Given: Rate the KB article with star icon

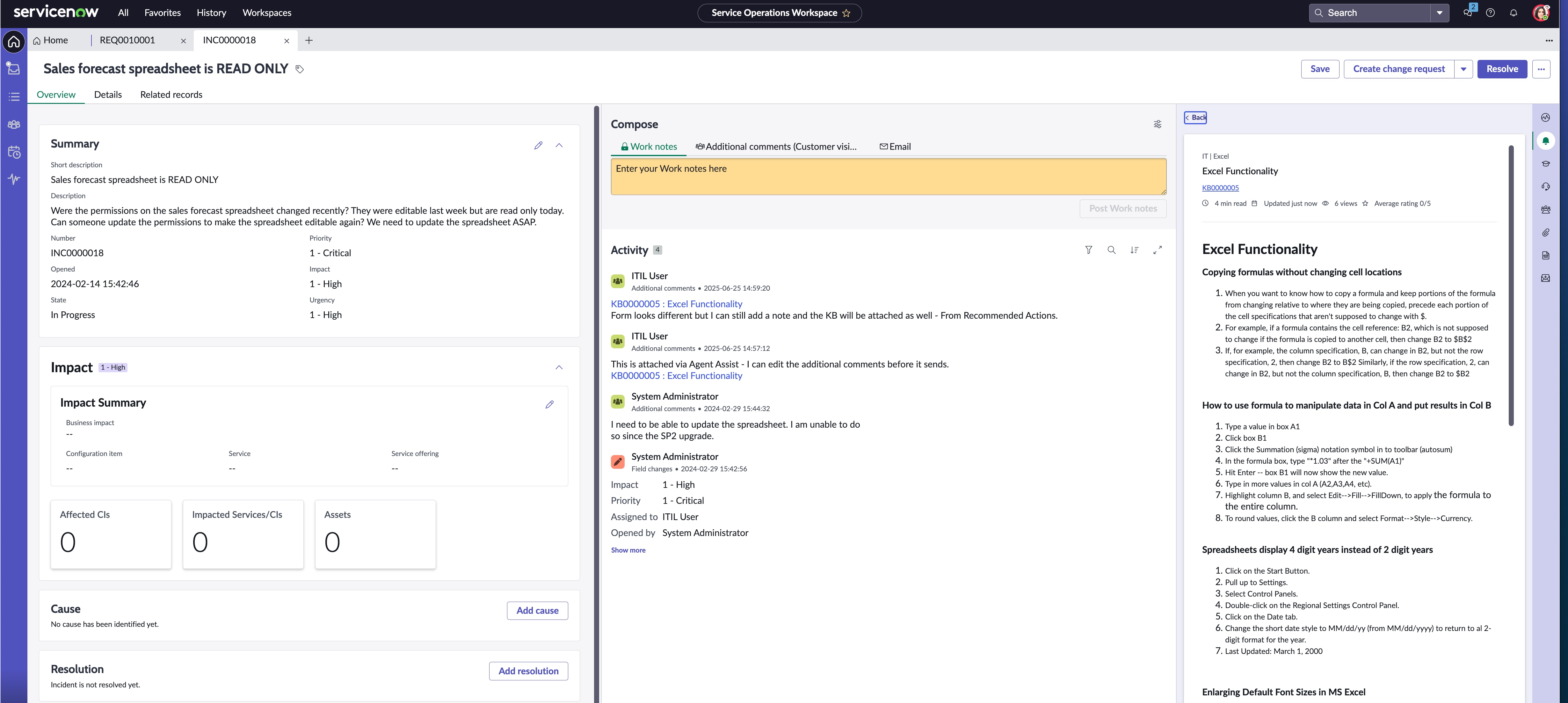Looking at the screenshot, I should [1365, 203].
